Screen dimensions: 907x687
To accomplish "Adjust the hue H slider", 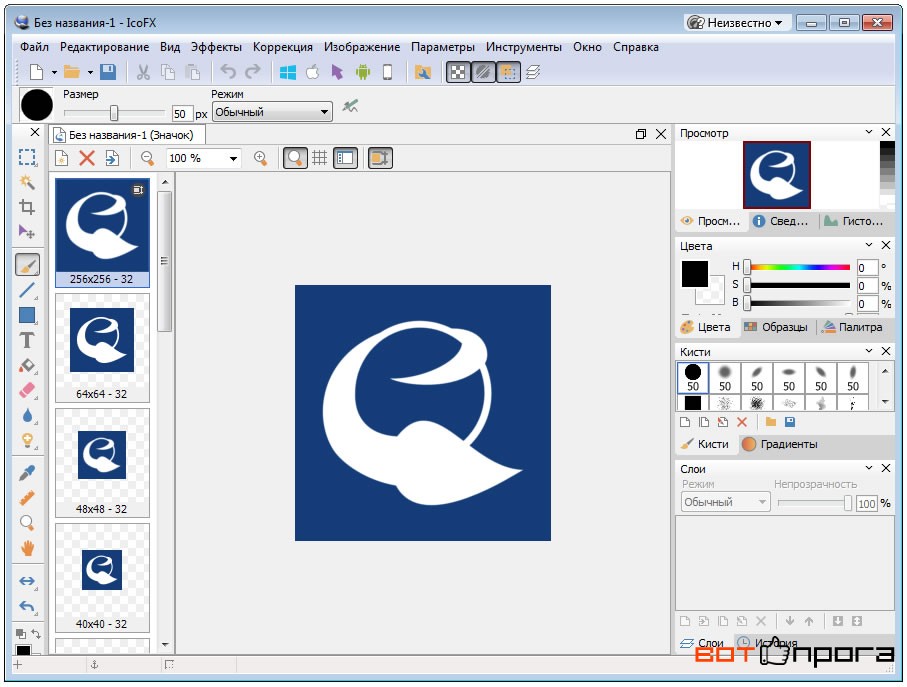I will [798, 267].
